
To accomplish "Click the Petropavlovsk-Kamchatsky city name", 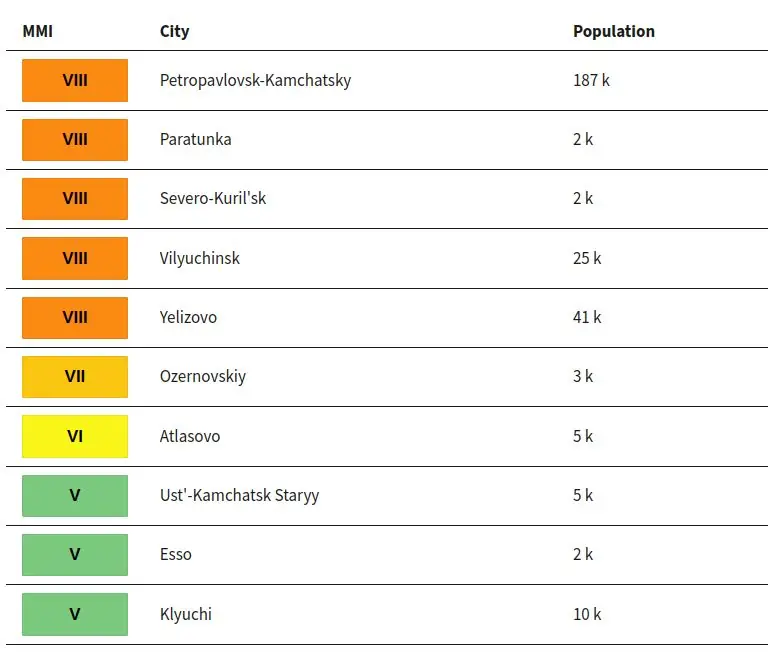I will pos(256,80).
